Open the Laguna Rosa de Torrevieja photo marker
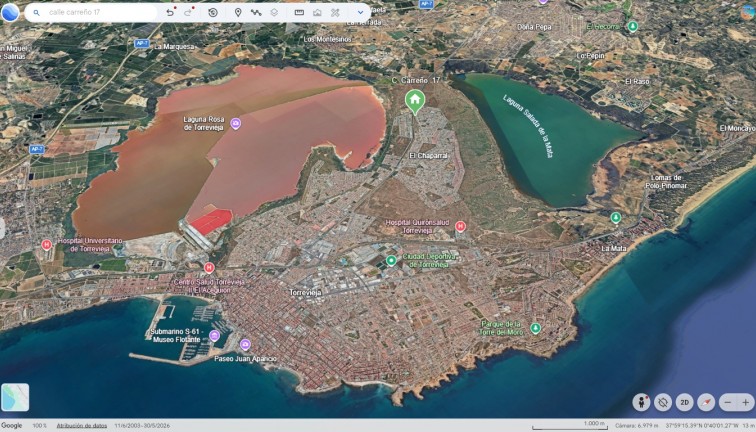 click(236, 124)
